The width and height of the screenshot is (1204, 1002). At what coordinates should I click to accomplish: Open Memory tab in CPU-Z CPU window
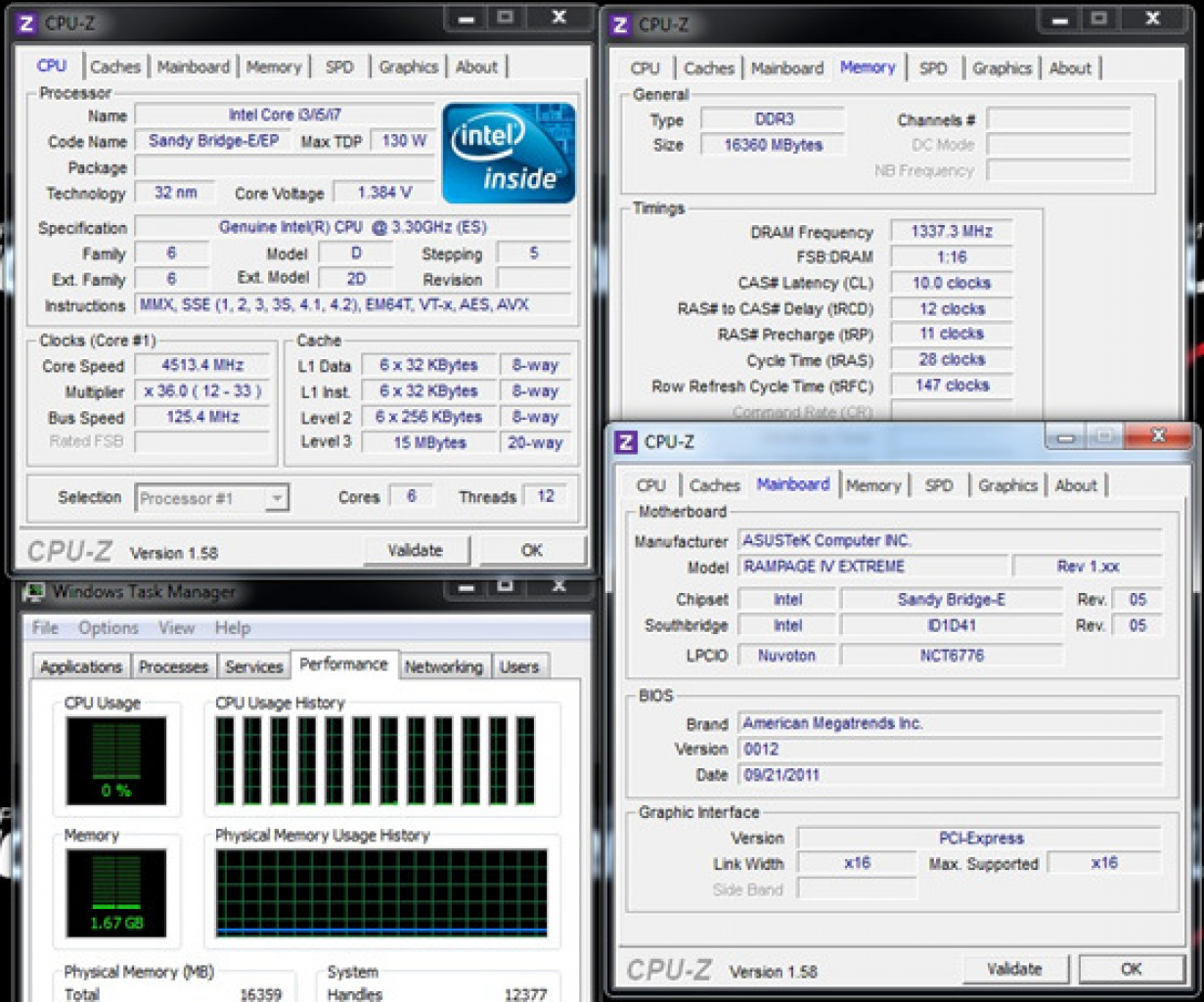(x=274, y=68)
